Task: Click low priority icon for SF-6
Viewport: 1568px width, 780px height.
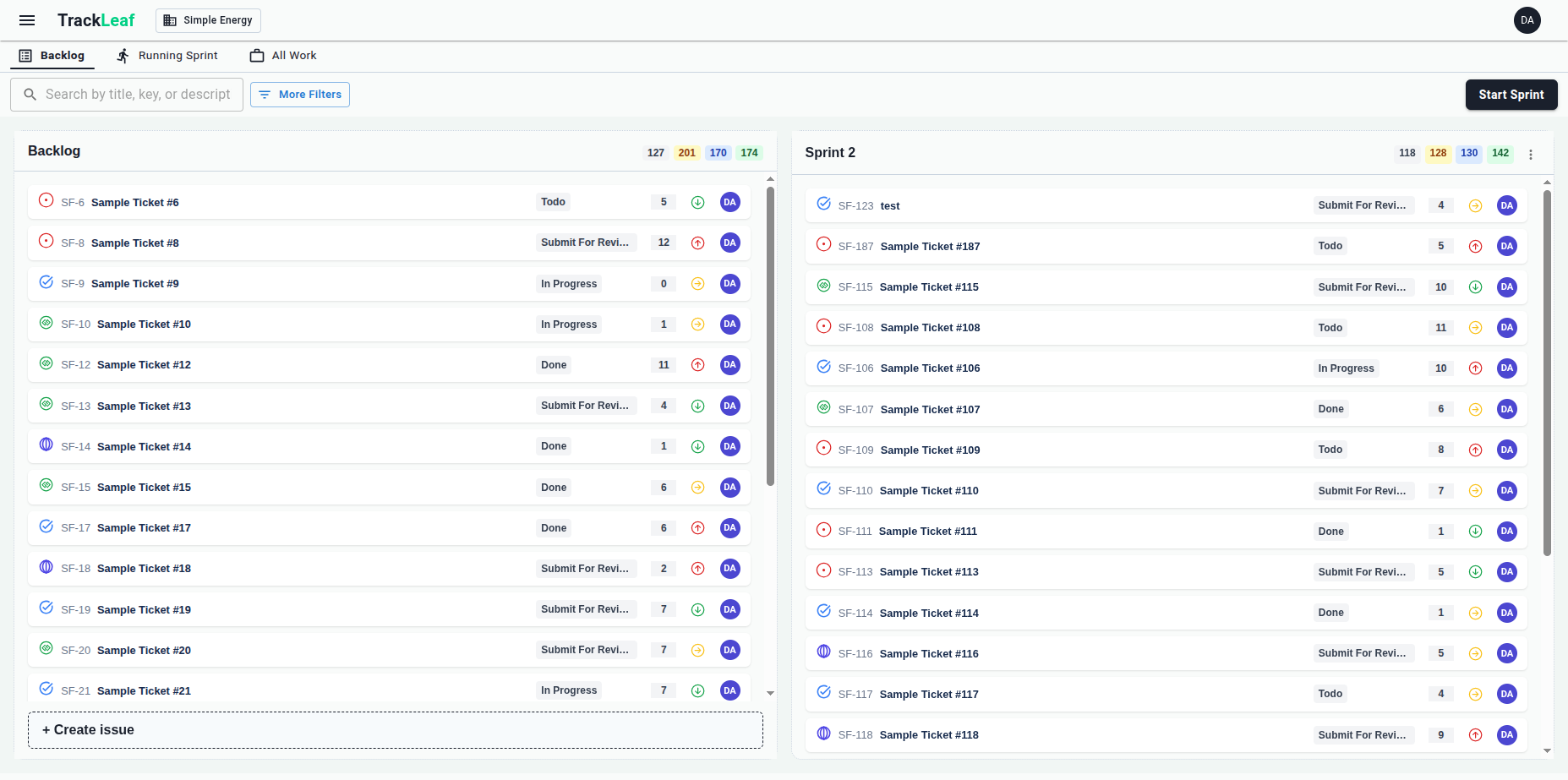Action: (698, 202)
